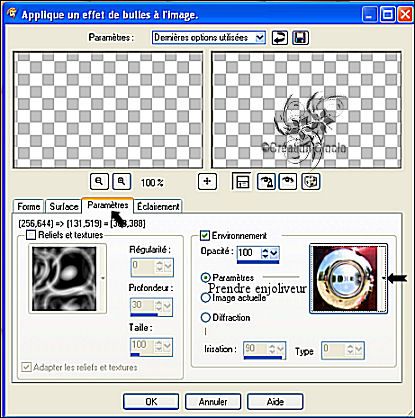This screenshot has height=418, width=415.
Task: Click the OK button
Action: (151, 402)
